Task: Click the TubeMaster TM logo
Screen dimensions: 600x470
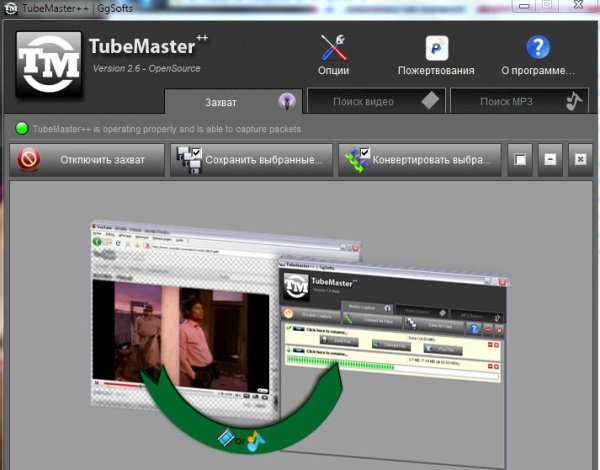Action: pyautogui.click(x=49, y=64)
